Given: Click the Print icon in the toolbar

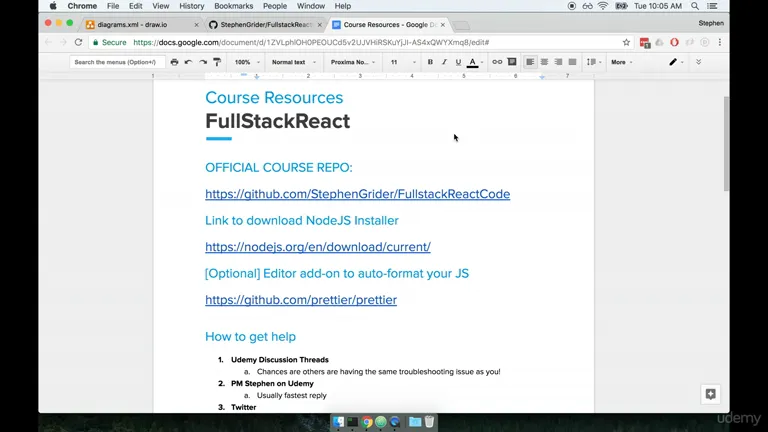Looking at the screenshot, I should (174, 62).
